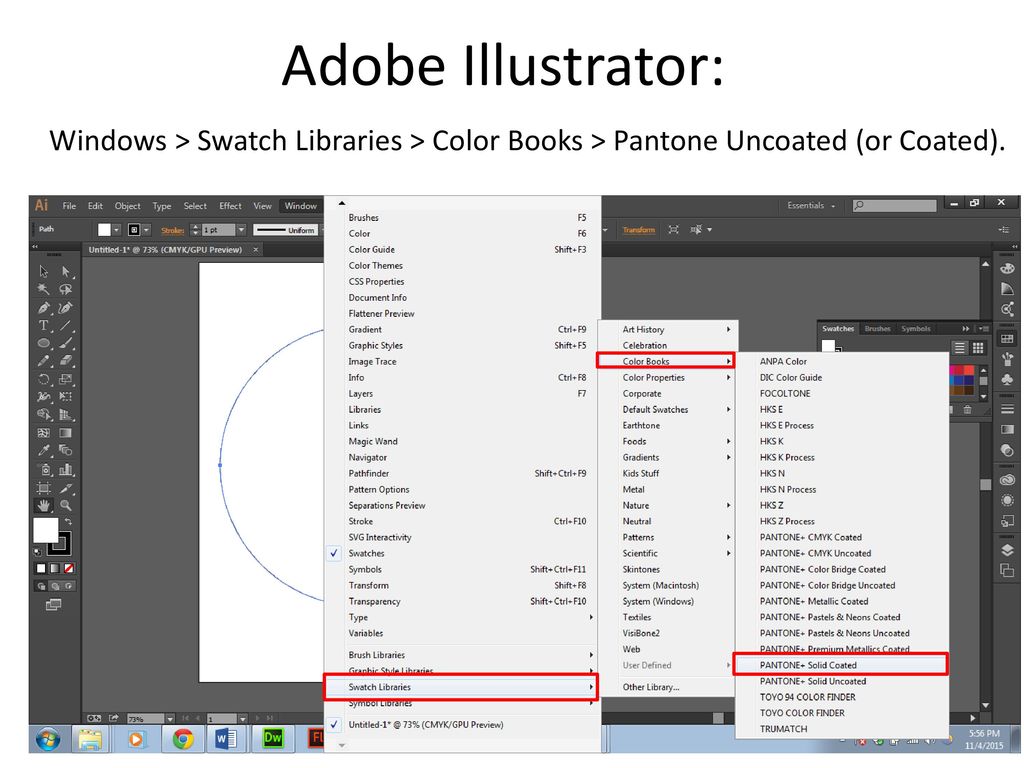This screenshot has height=768, width=1024.
Task: Expand the Type submenu
Action: tap(463, 617)
